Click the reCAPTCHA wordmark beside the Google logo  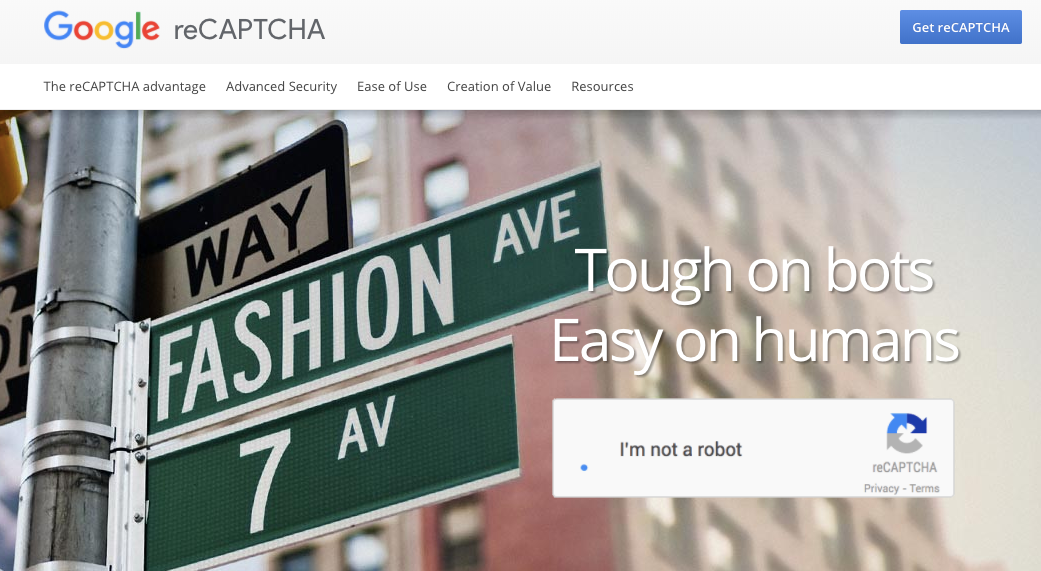249,30
